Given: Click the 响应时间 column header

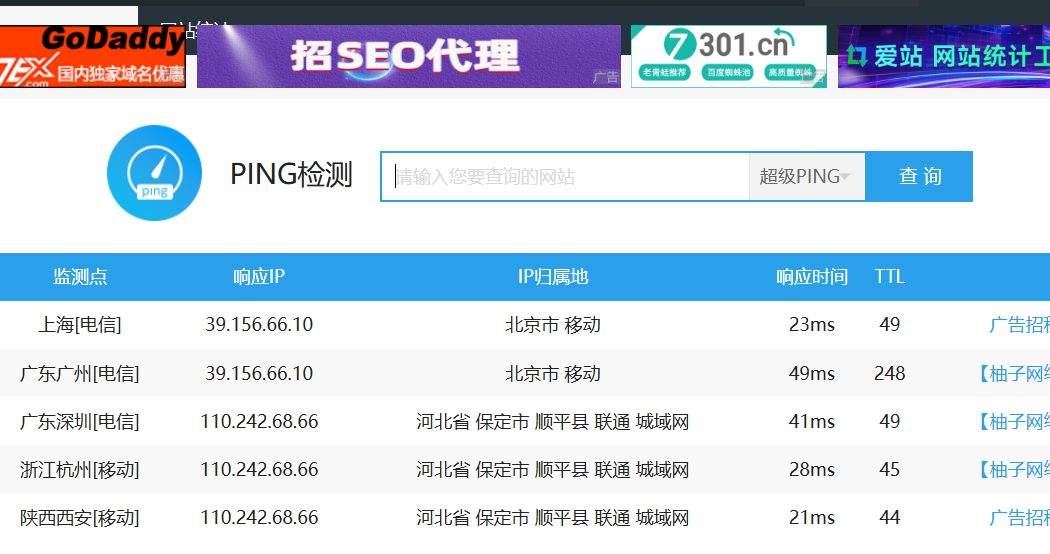Looking at the screenshot, I should (x=811, y=277).
